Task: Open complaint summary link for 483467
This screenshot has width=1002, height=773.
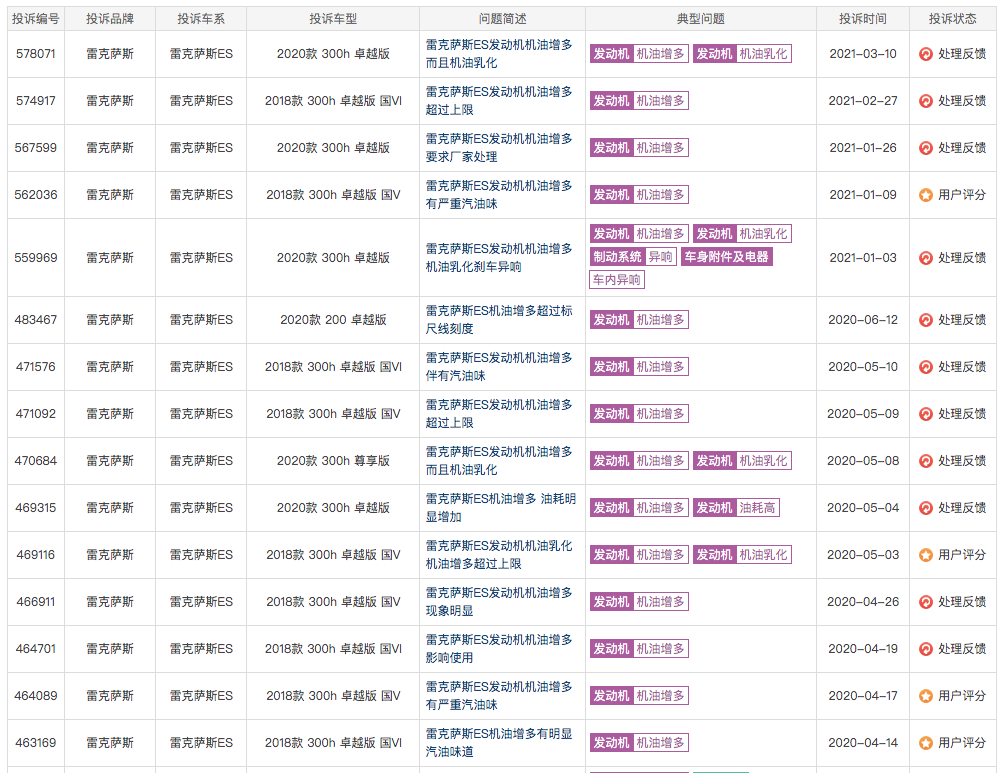Action: click(x=499, y=319)
